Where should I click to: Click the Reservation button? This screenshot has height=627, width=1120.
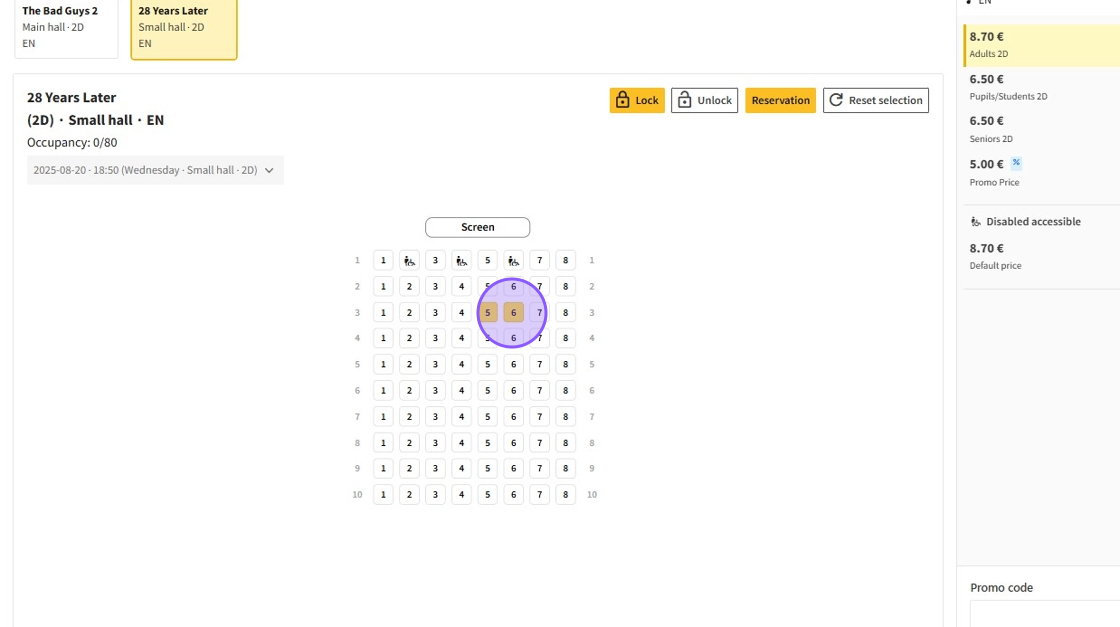tap(780, 100)
